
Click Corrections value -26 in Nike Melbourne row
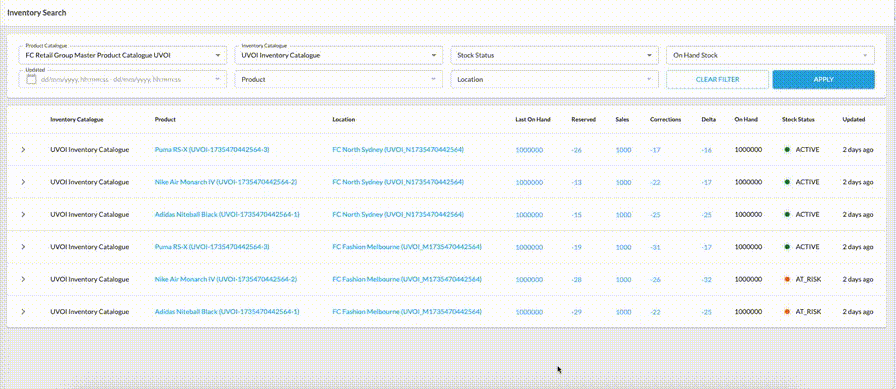pyautogui.click(x=655, y=279)
